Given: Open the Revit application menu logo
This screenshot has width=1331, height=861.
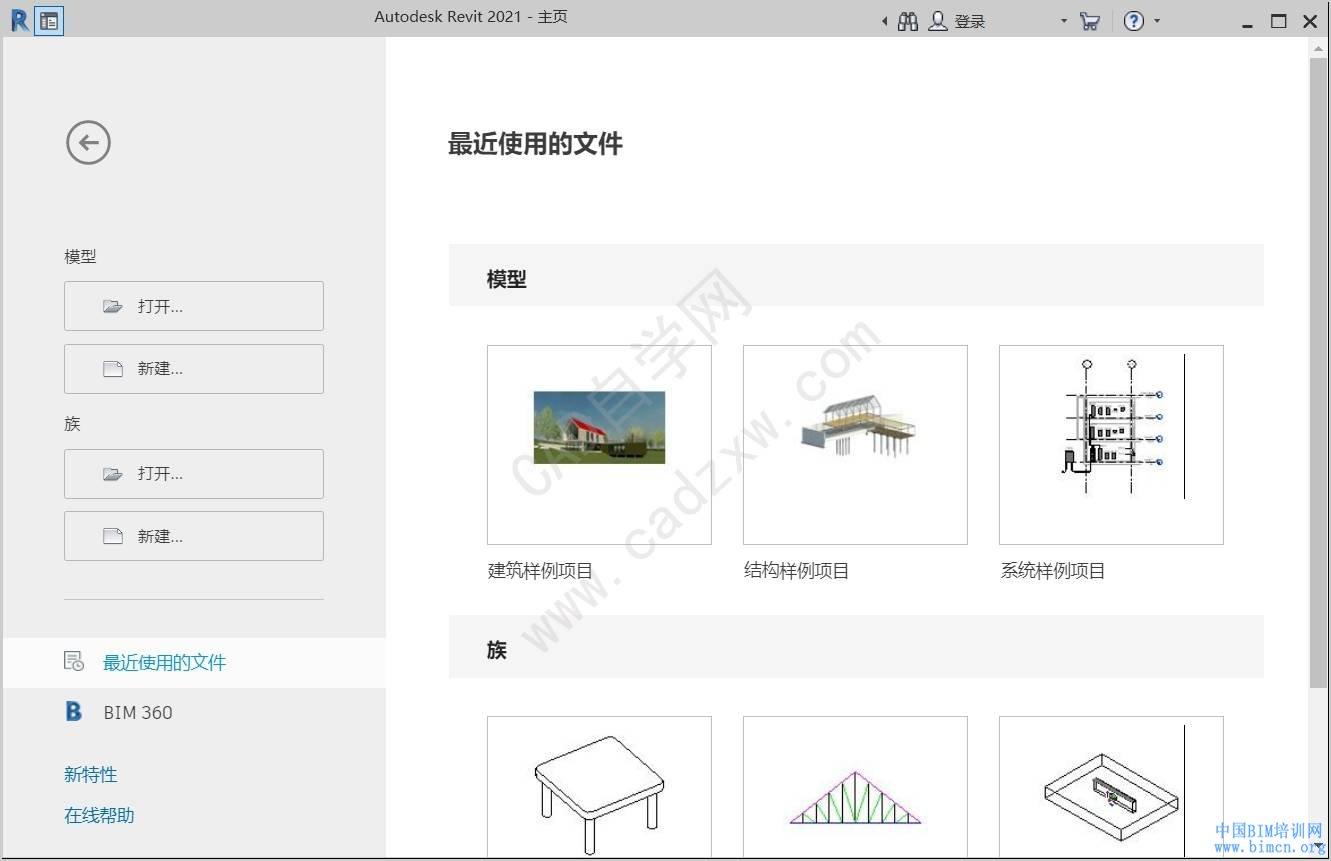Looking at the screenshot, I should click(19, 20).
